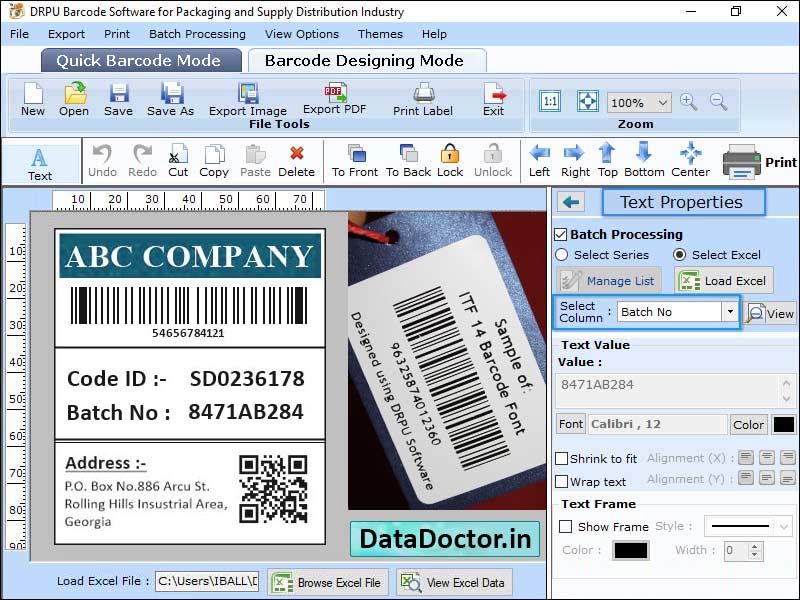Image resolution: width=800 pixels, height=600 pixels.
Task: Open the Text Frame color swatch
Action: pos(631,547)
